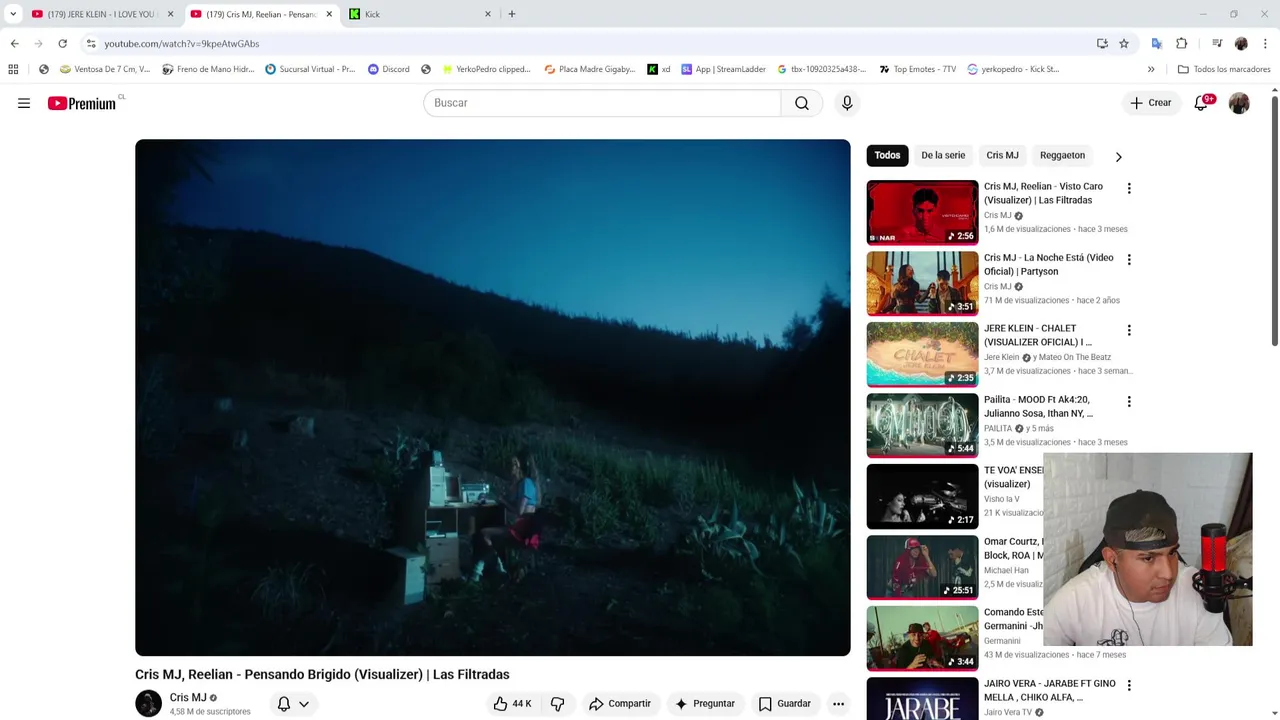
Task: Select the Cris MJ filter chip
Action: [x=1002, y=155]
